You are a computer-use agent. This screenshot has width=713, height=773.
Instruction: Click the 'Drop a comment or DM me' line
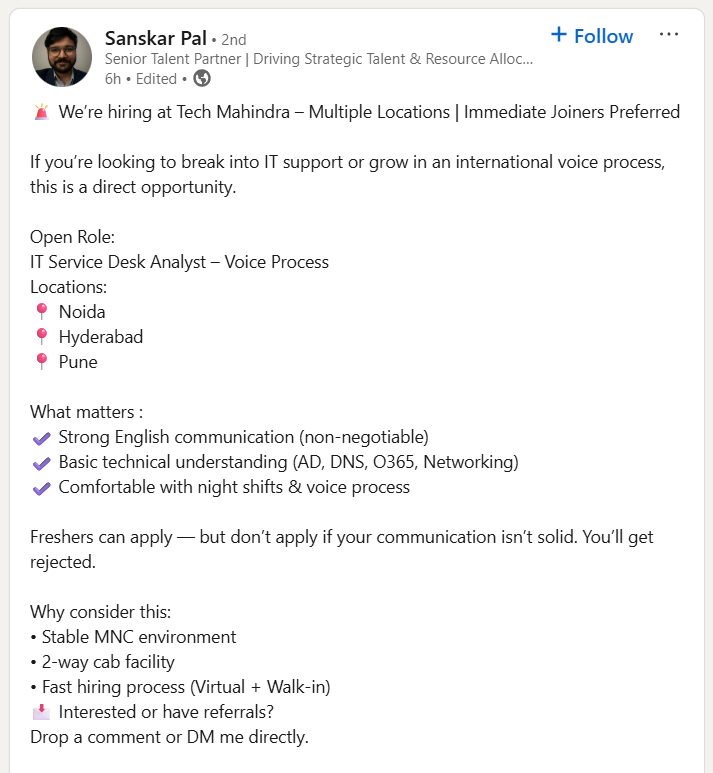pyautogui.click(x=169, y=737)
